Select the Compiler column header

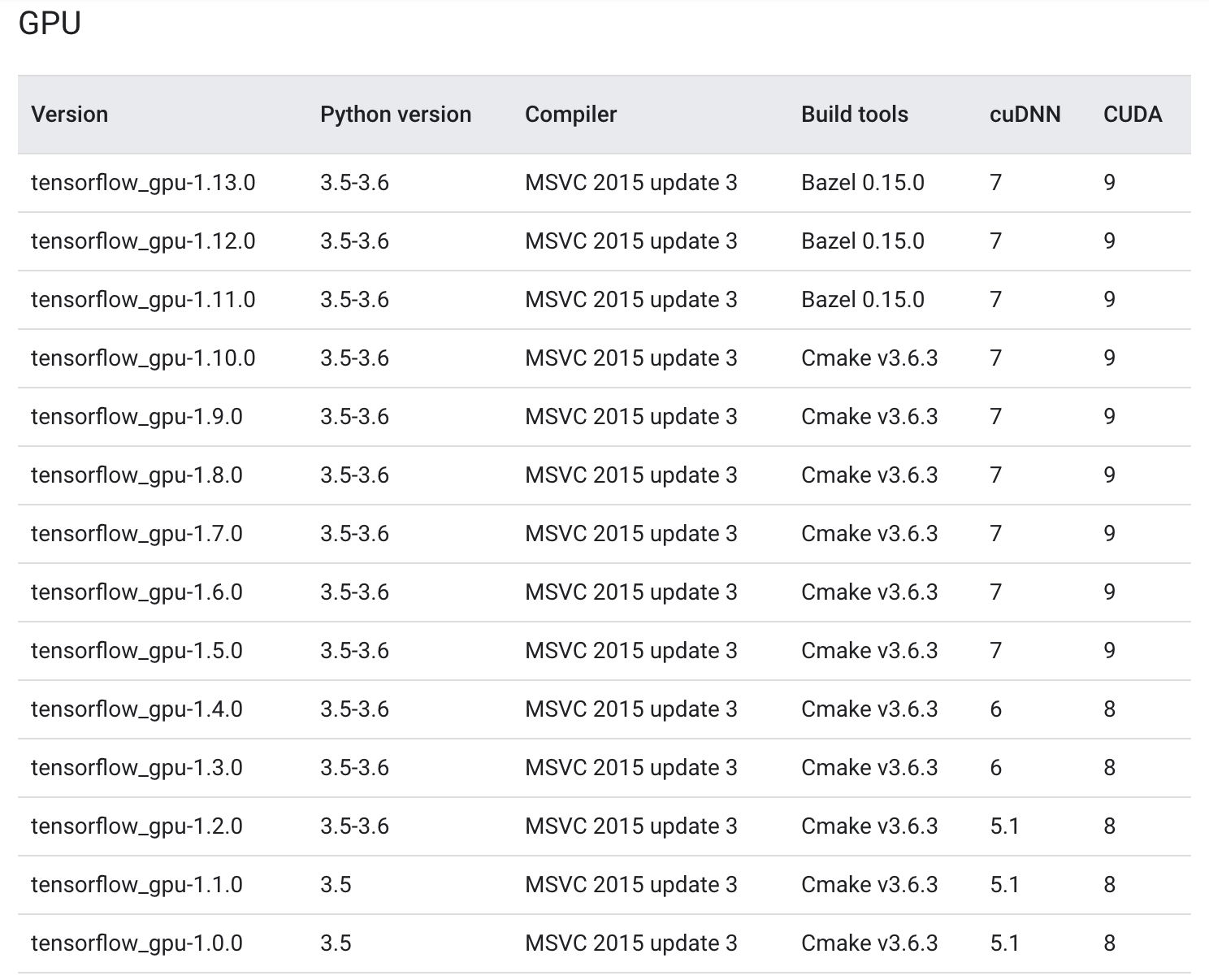570,114
